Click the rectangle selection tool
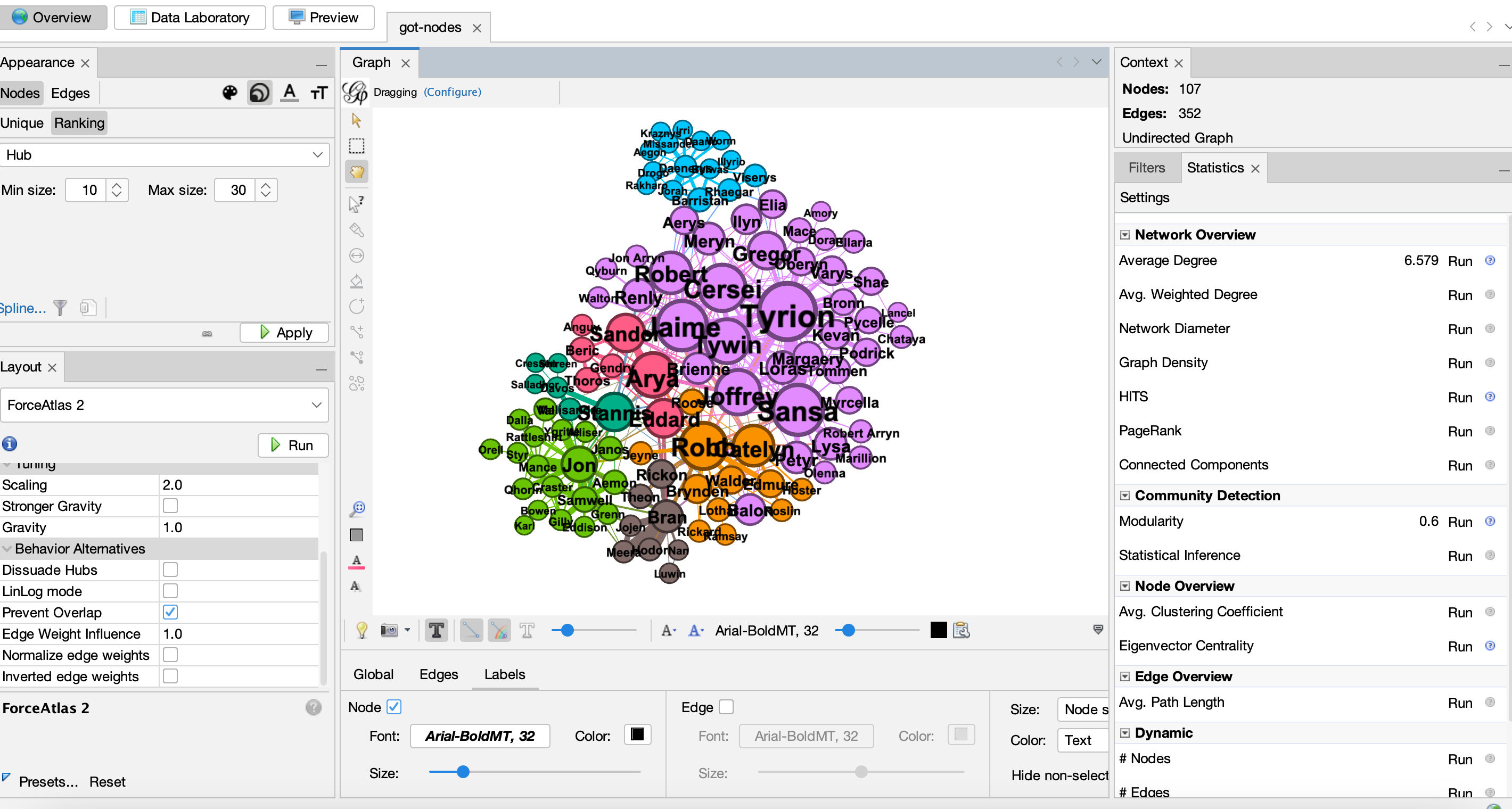1512x809 pixels. point(356,145)
